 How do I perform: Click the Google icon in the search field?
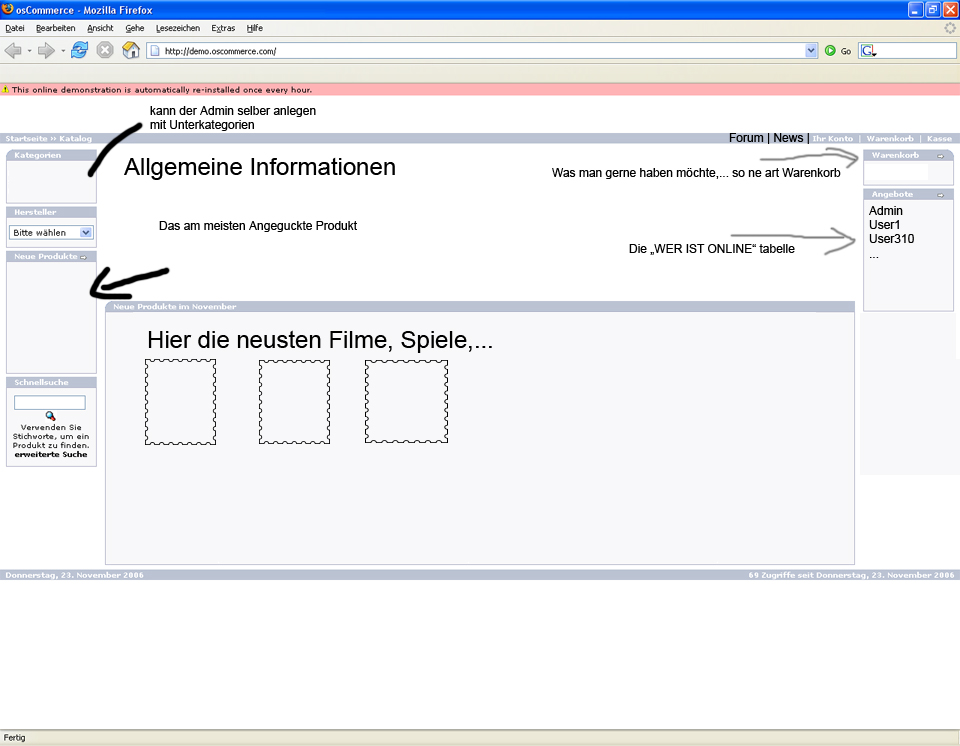(868, 50)
